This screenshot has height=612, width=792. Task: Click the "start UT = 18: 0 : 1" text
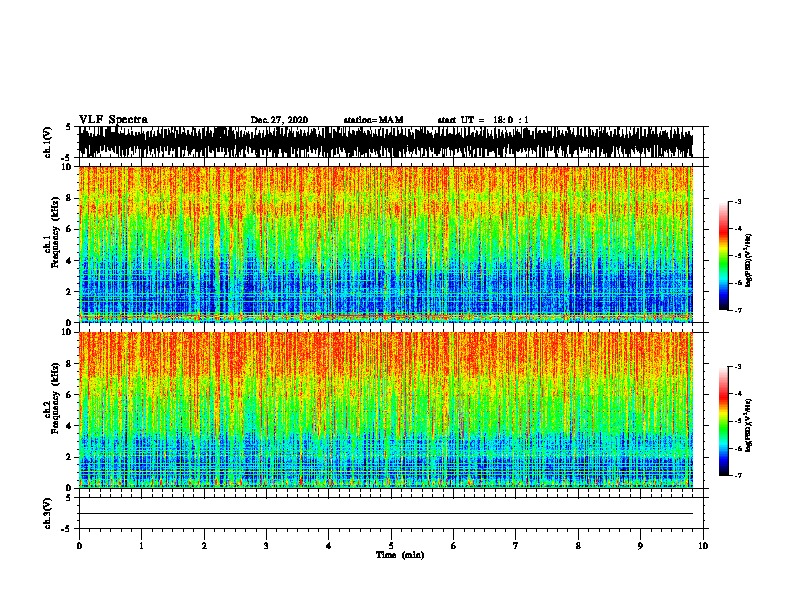pyautogui.click(x=483, y=120)
